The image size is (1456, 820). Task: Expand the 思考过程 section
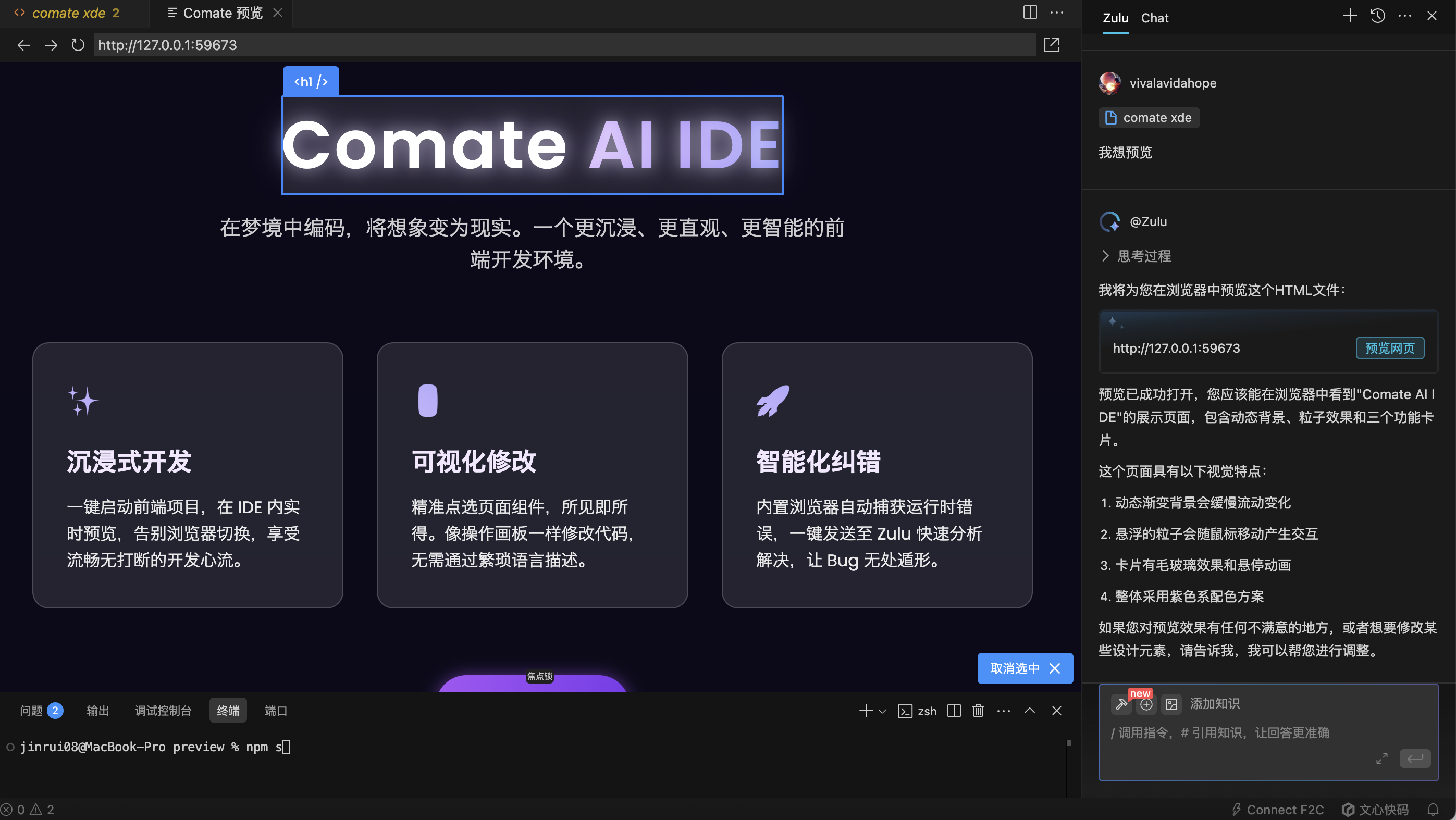coord(1136,256)
